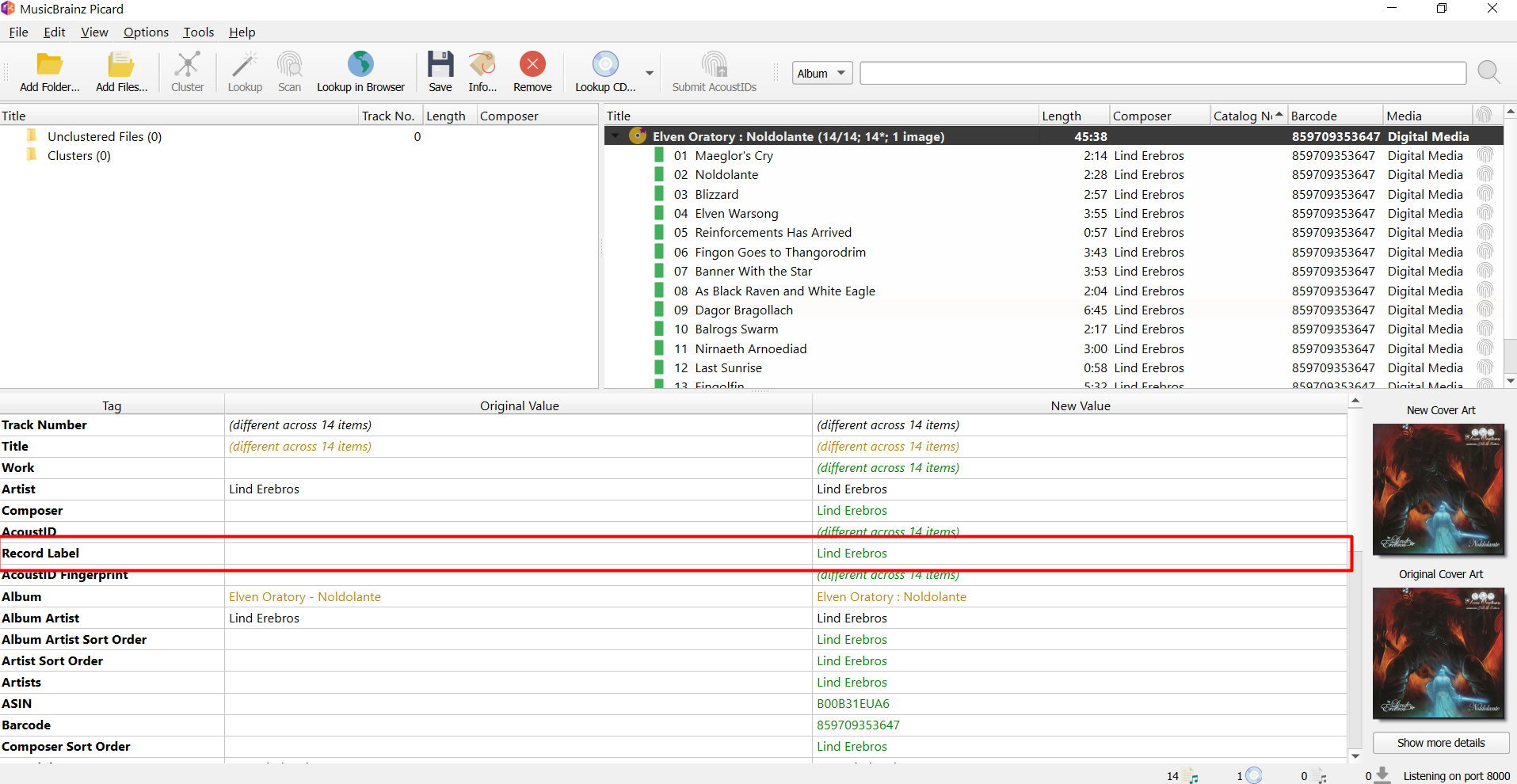Click the Composer tag row label
Screen dimensions: 1517x784
pos(32,510)
